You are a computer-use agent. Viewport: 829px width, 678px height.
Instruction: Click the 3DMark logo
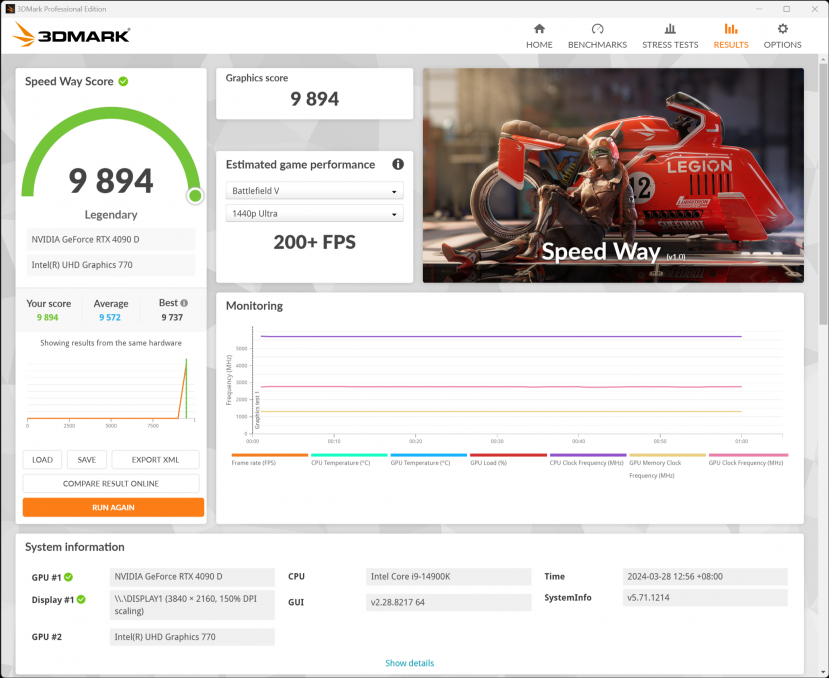72,36
